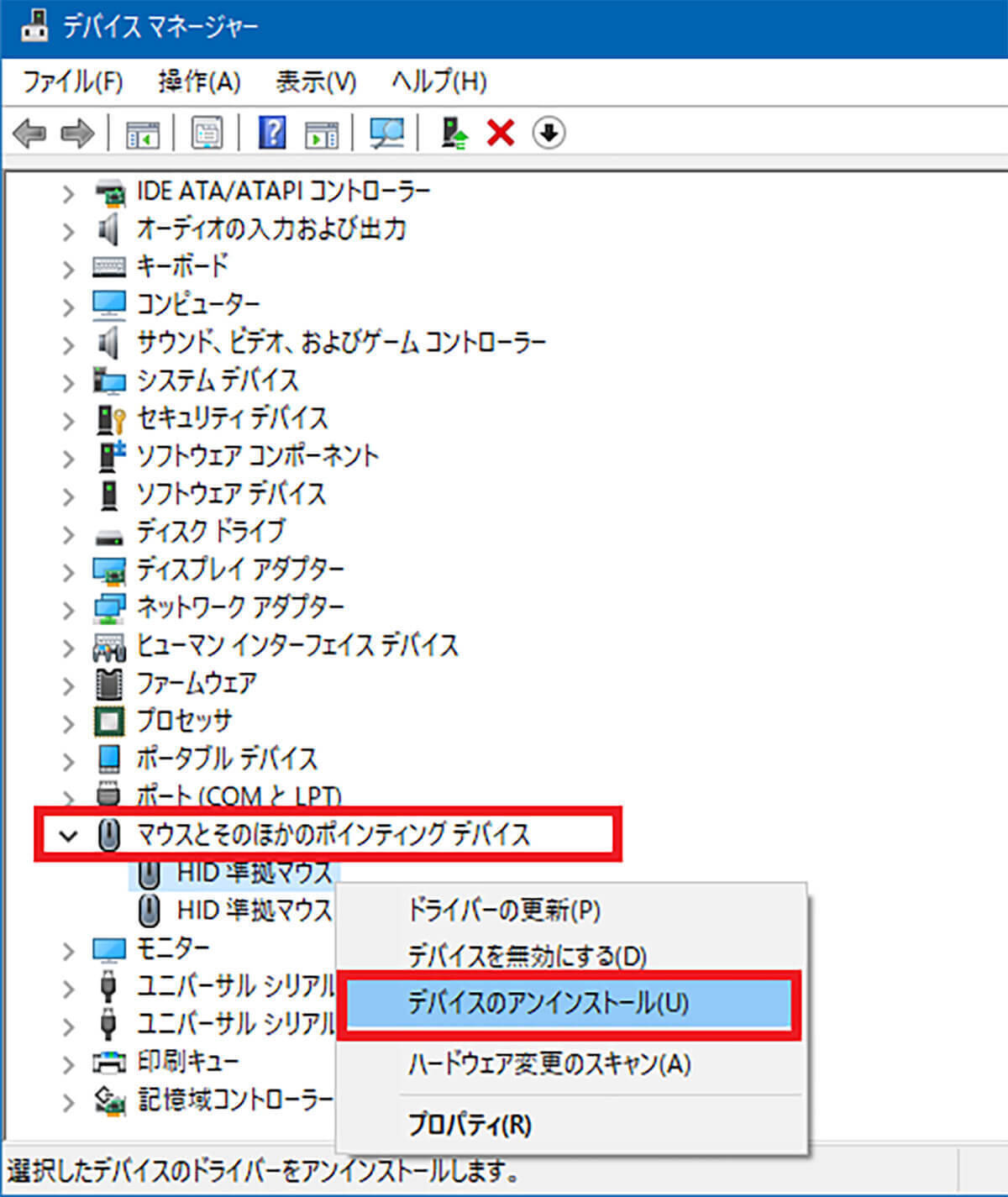Click the icon beside ソフトウェア コンポーネント
1008x1197 pixels.
pyautogui.click(x=112, y=456)
